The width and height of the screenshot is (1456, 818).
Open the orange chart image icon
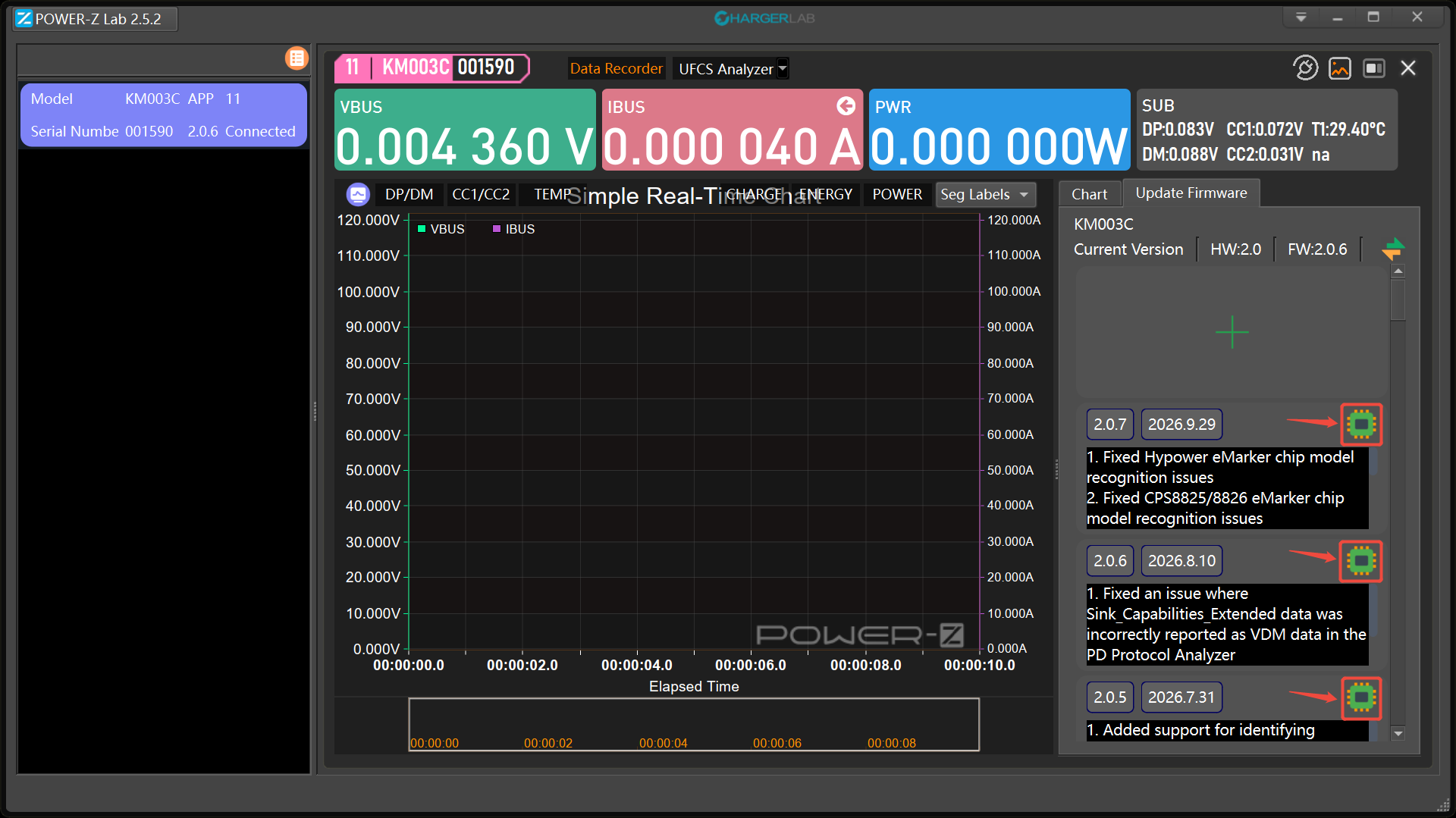(1340, 68)
